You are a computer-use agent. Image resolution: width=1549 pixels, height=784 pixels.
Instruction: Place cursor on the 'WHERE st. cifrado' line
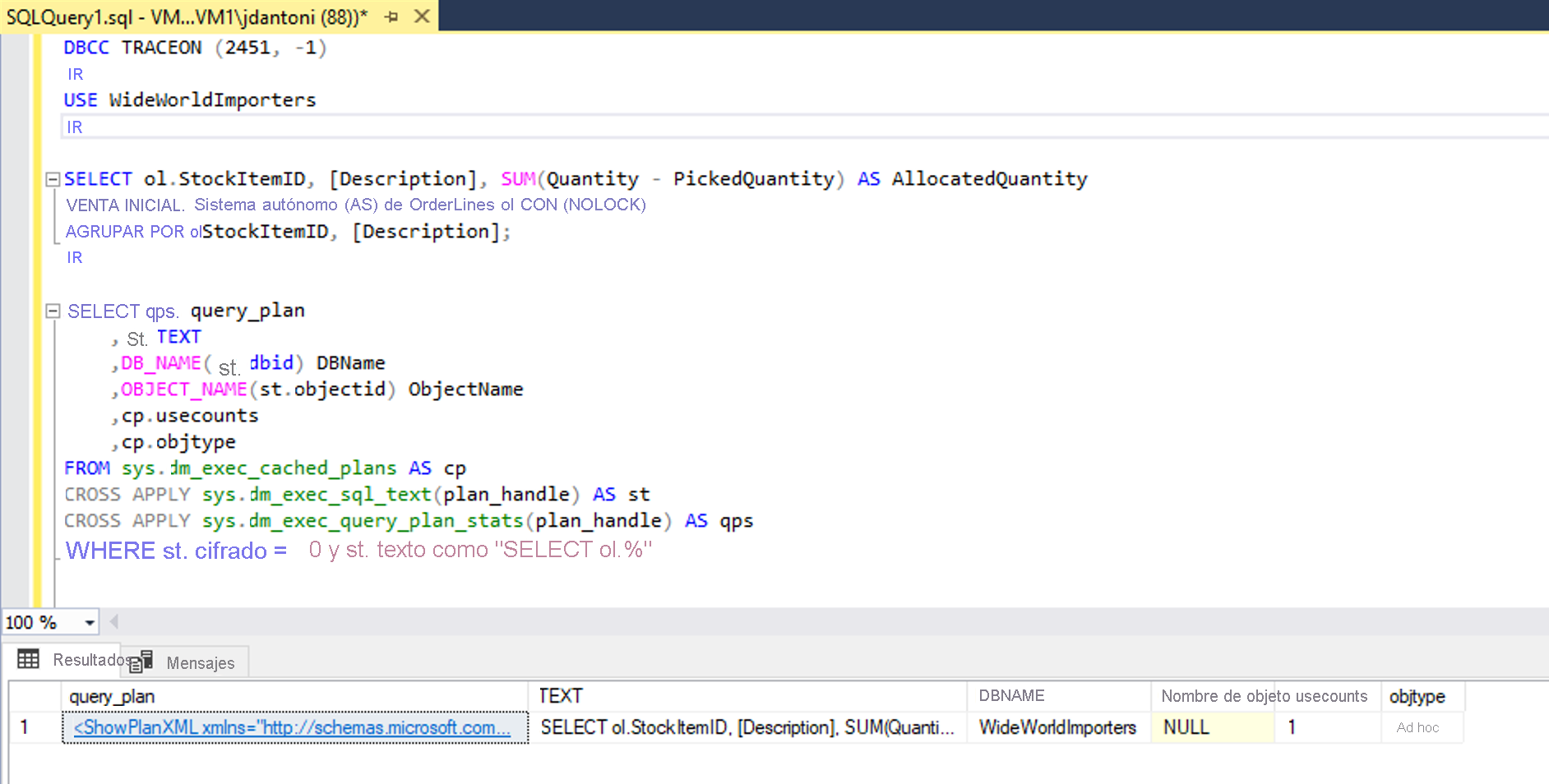(358, 550)
